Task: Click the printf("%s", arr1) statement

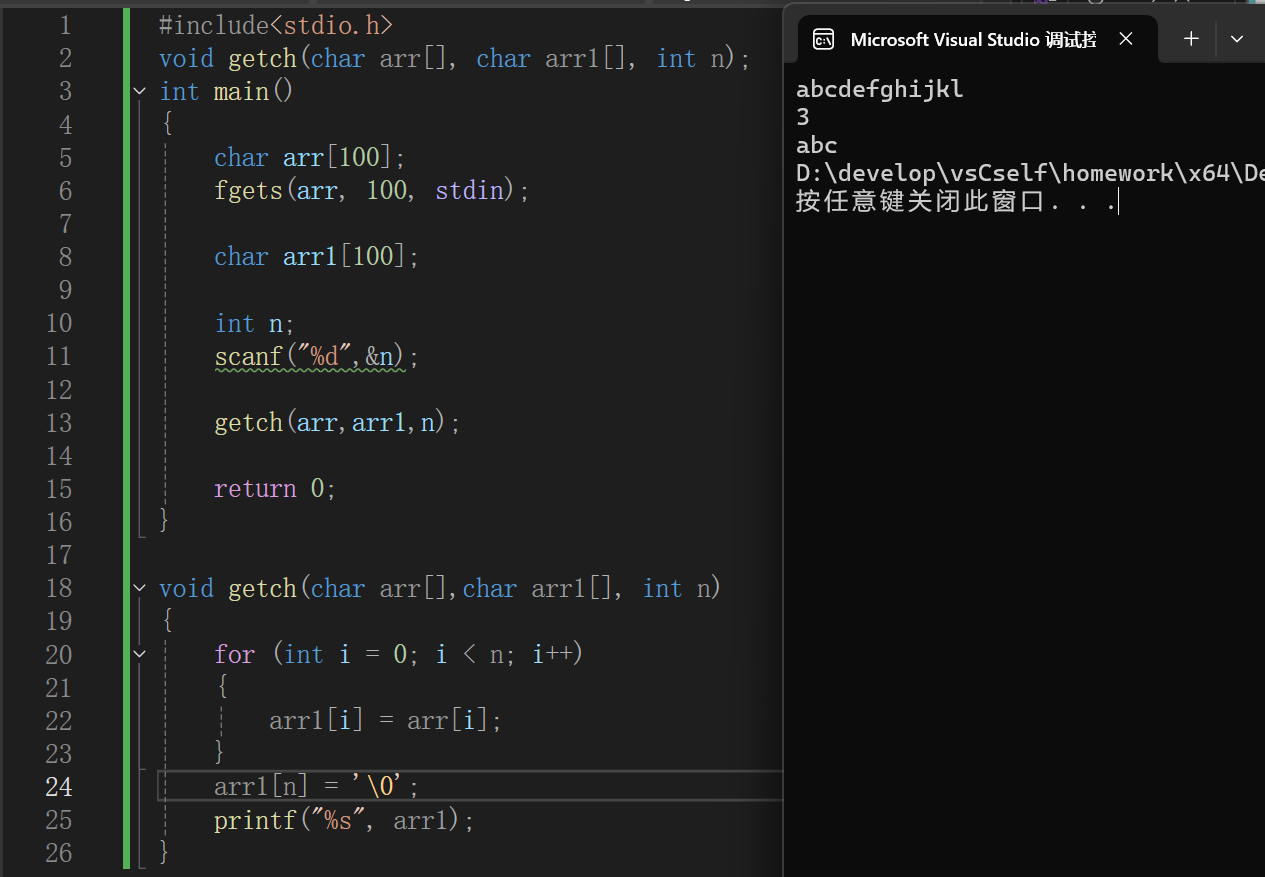Action: [x=344, y=820]
